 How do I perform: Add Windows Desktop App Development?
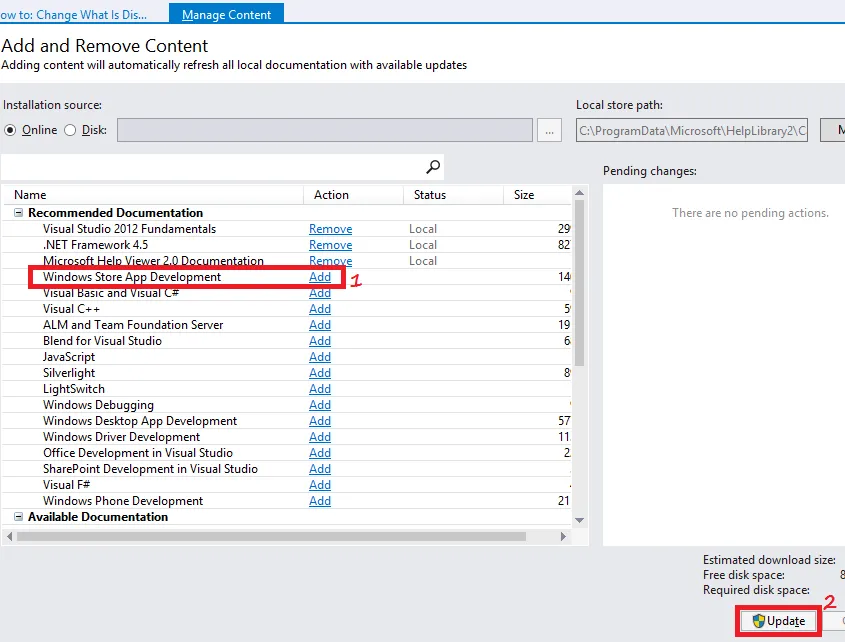[320, 421]
